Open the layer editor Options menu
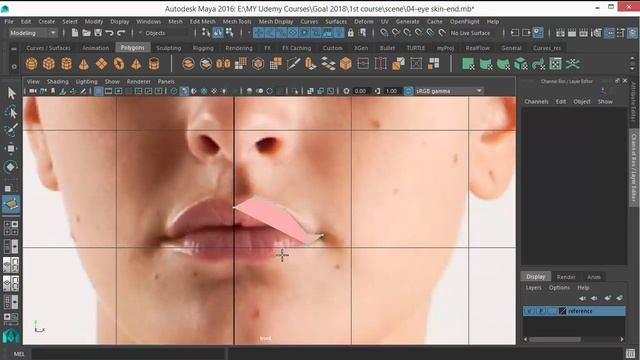 [559, 287]
